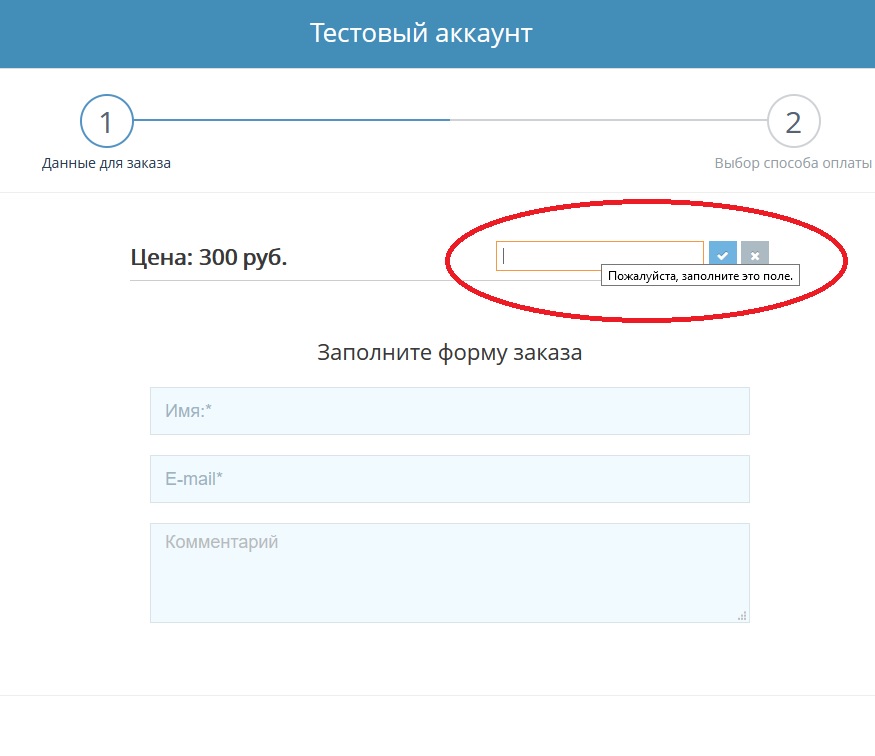This screenshot has width=875, height=756.
Task: Click the Цена: 300 руб. price text
Action: pyautogui.click(x=209, y=257)
